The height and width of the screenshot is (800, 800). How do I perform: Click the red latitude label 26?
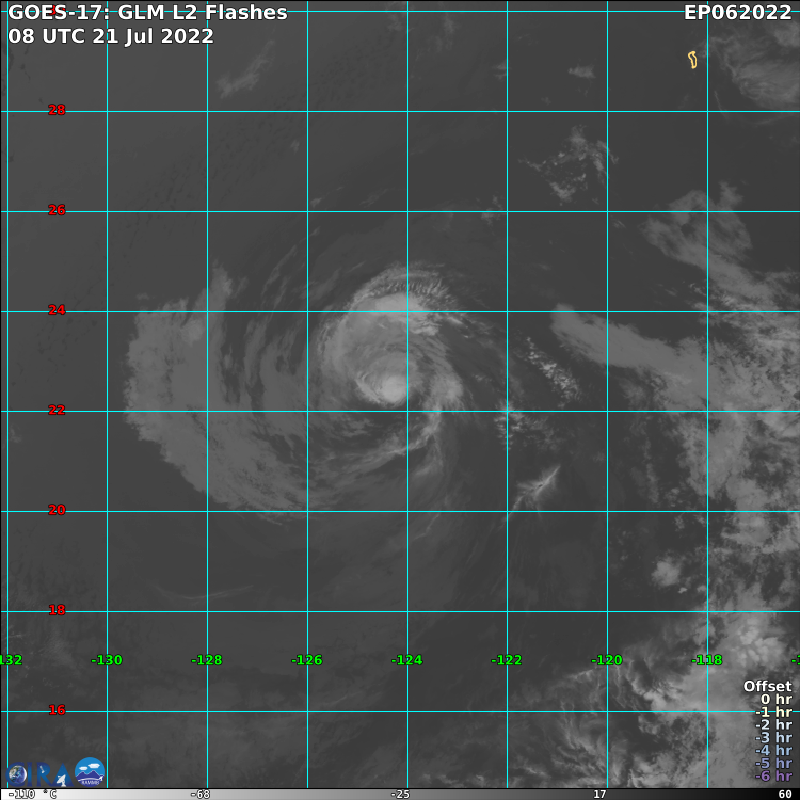coord(57,210)
